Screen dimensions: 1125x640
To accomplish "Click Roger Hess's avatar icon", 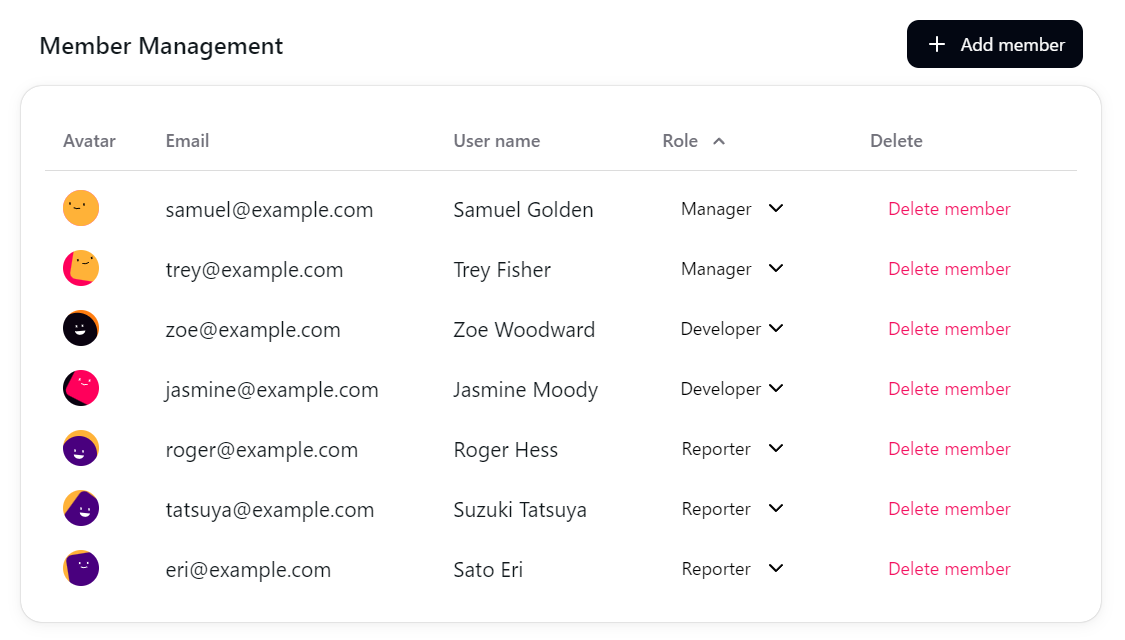I will (x=81, y=448).
